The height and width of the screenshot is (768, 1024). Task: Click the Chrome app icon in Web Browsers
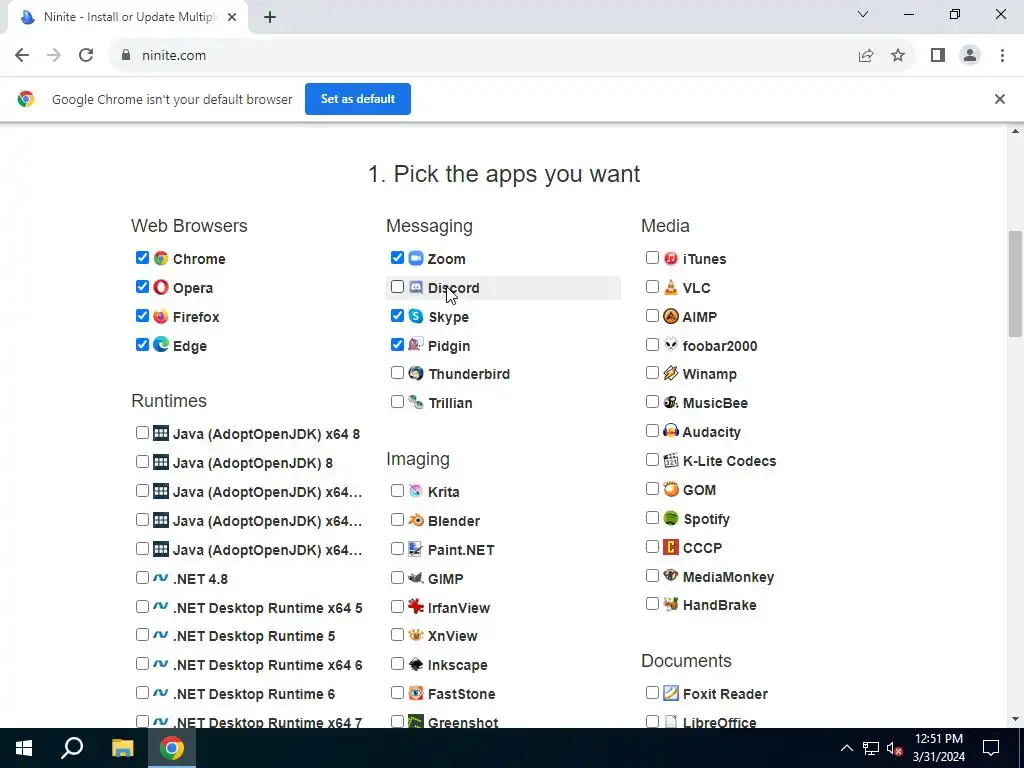pos(161,259)
